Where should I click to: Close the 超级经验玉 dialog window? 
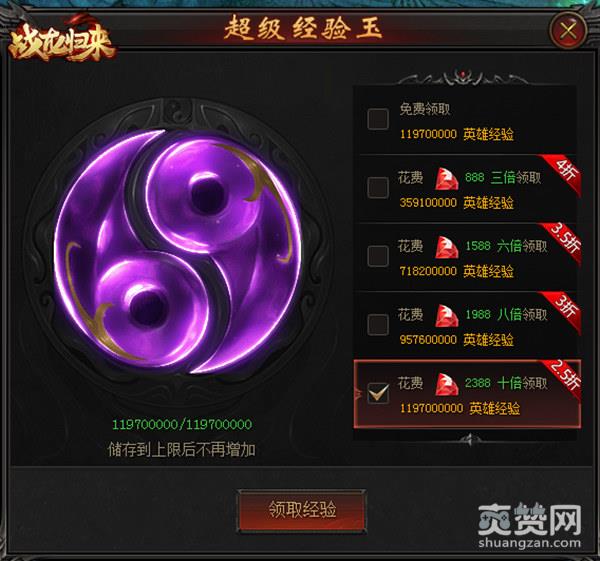point(568,30)
